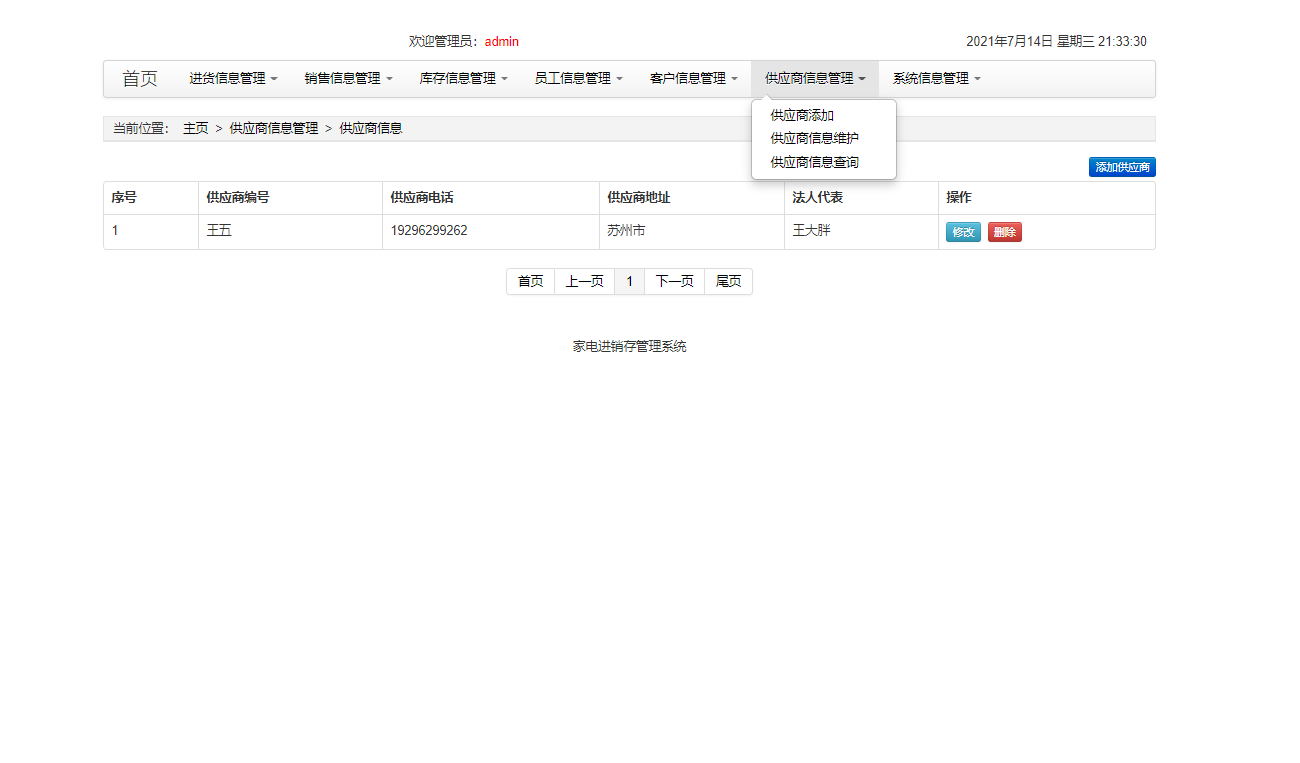Expand the 库存信息管理 menu

[462, 78]
